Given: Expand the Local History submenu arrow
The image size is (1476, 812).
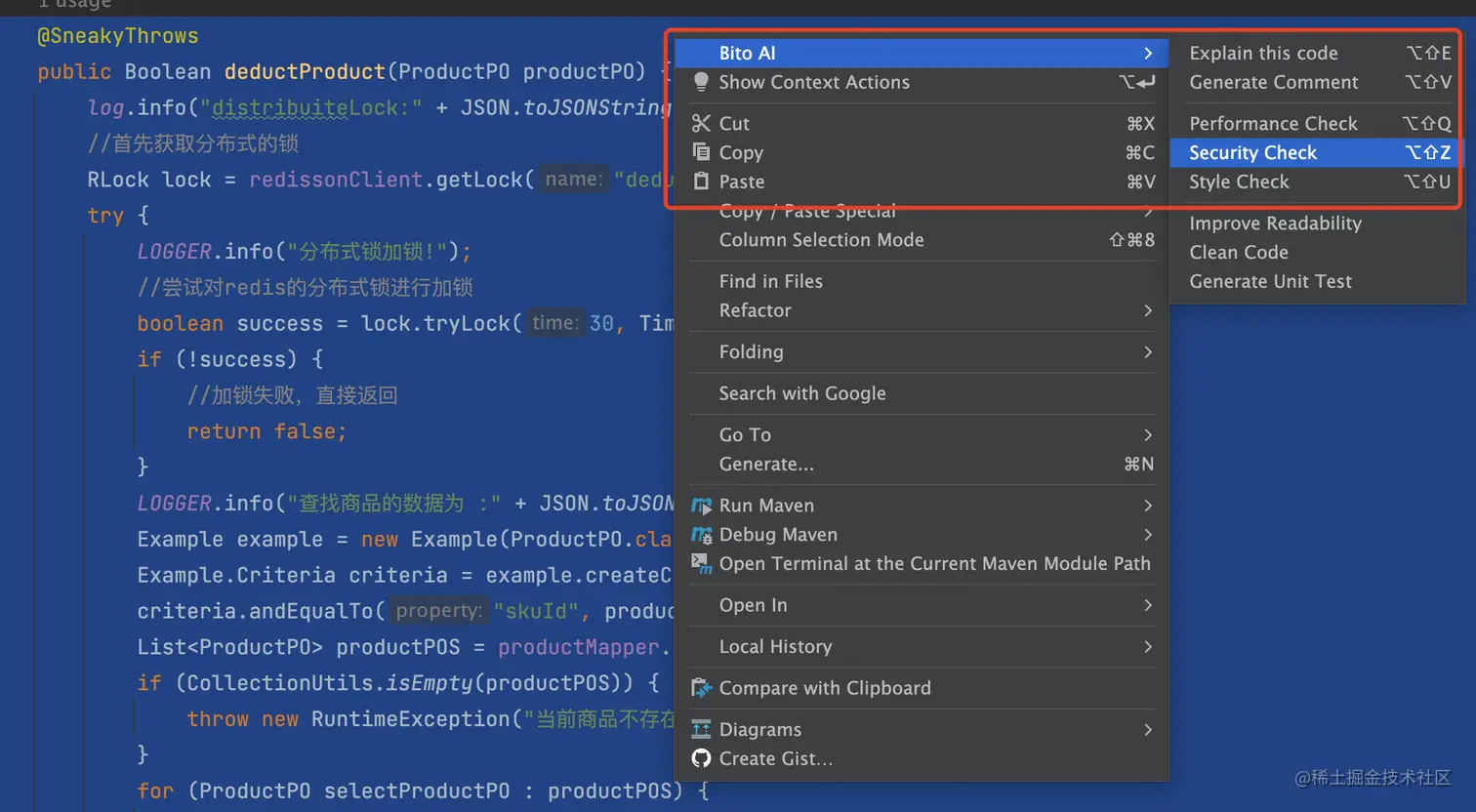Looking at the screenshot, I should click(1148, 646).
